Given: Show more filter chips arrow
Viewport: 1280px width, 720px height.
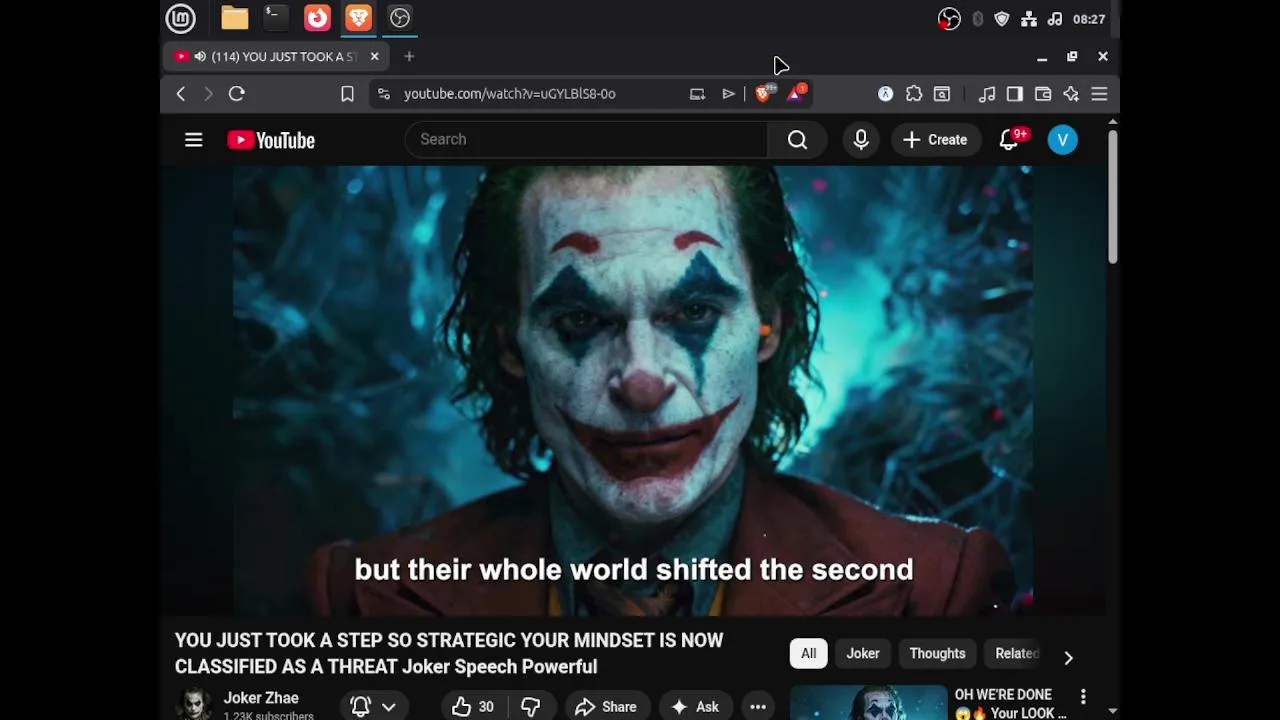Looking at the screenshot, I should (x=1068, y=658).
